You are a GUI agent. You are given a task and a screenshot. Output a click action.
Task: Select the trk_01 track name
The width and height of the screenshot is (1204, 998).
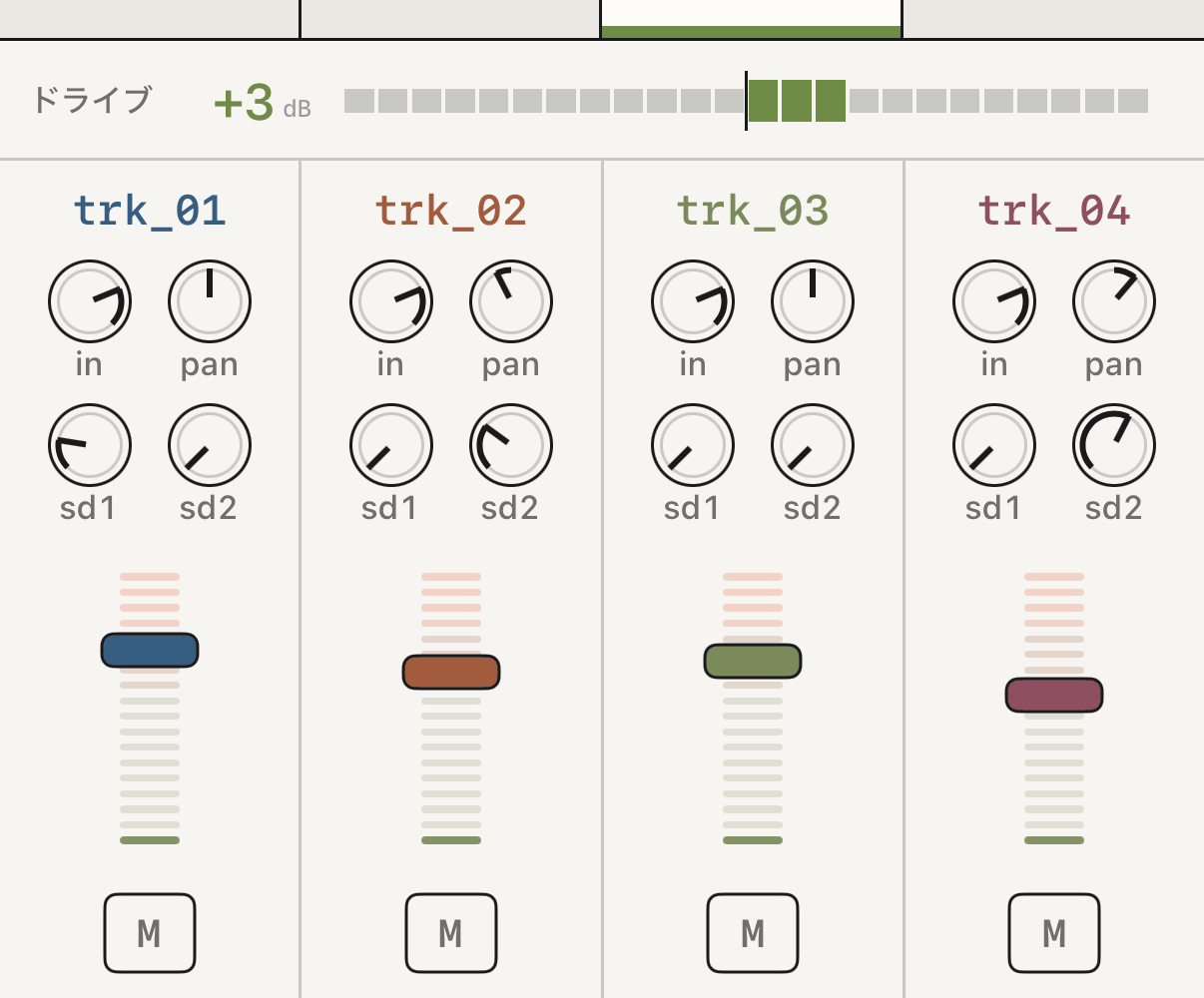150,211
